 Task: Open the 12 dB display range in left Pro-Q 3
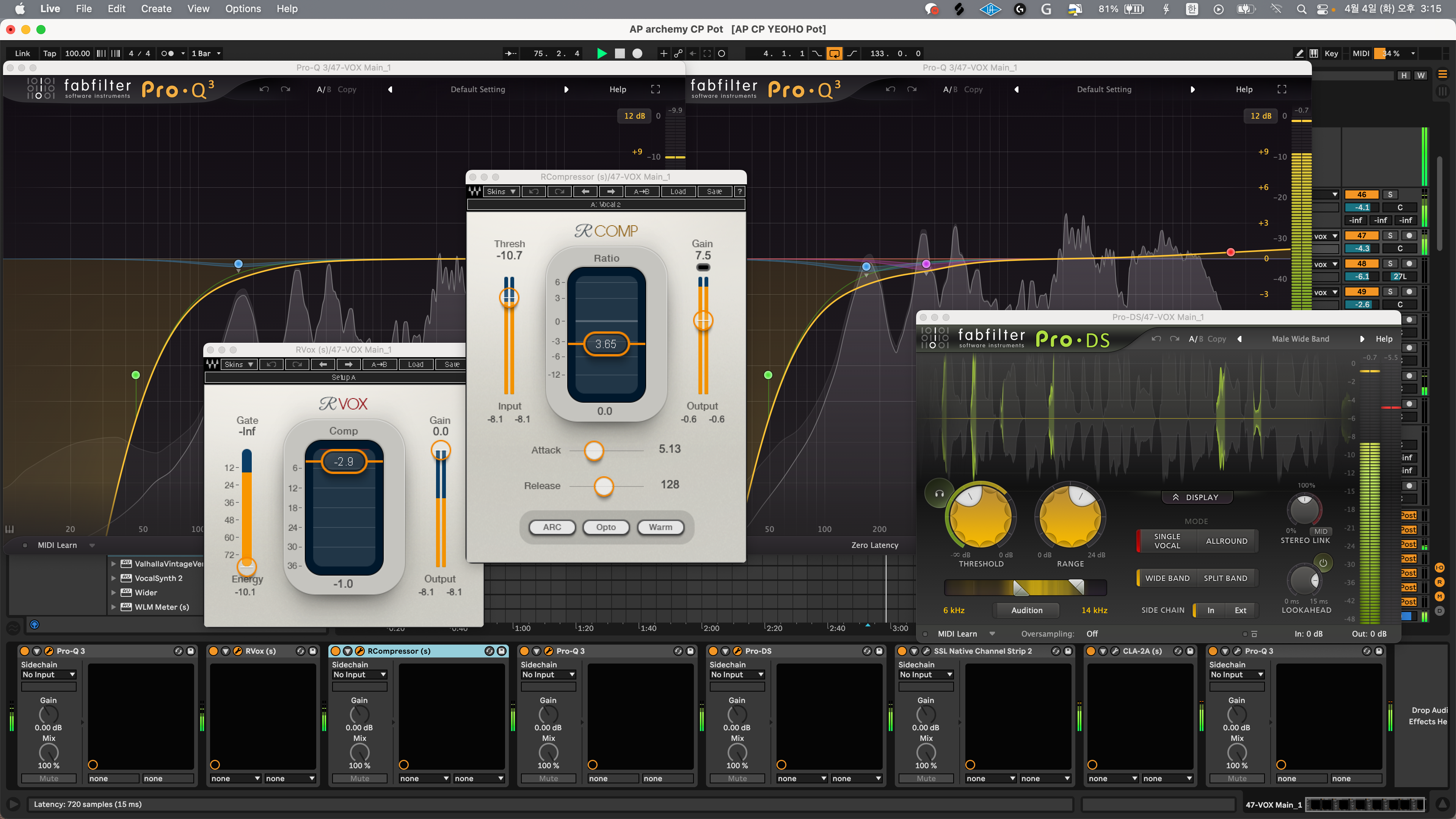coord(634,116)
